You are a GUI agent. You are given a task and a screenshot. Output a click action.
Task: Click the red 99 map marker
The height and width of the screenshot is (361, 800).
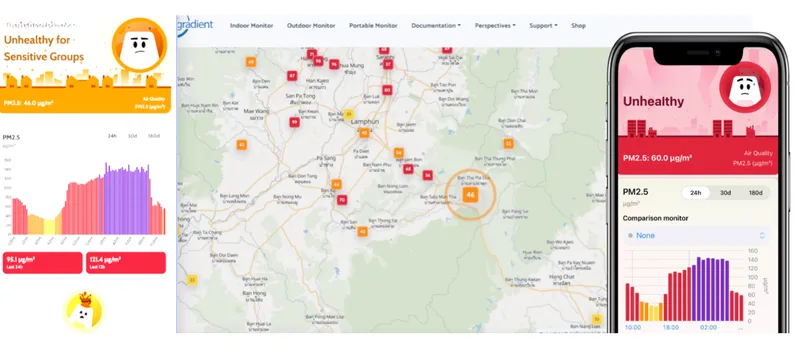[x=294, y=122]
